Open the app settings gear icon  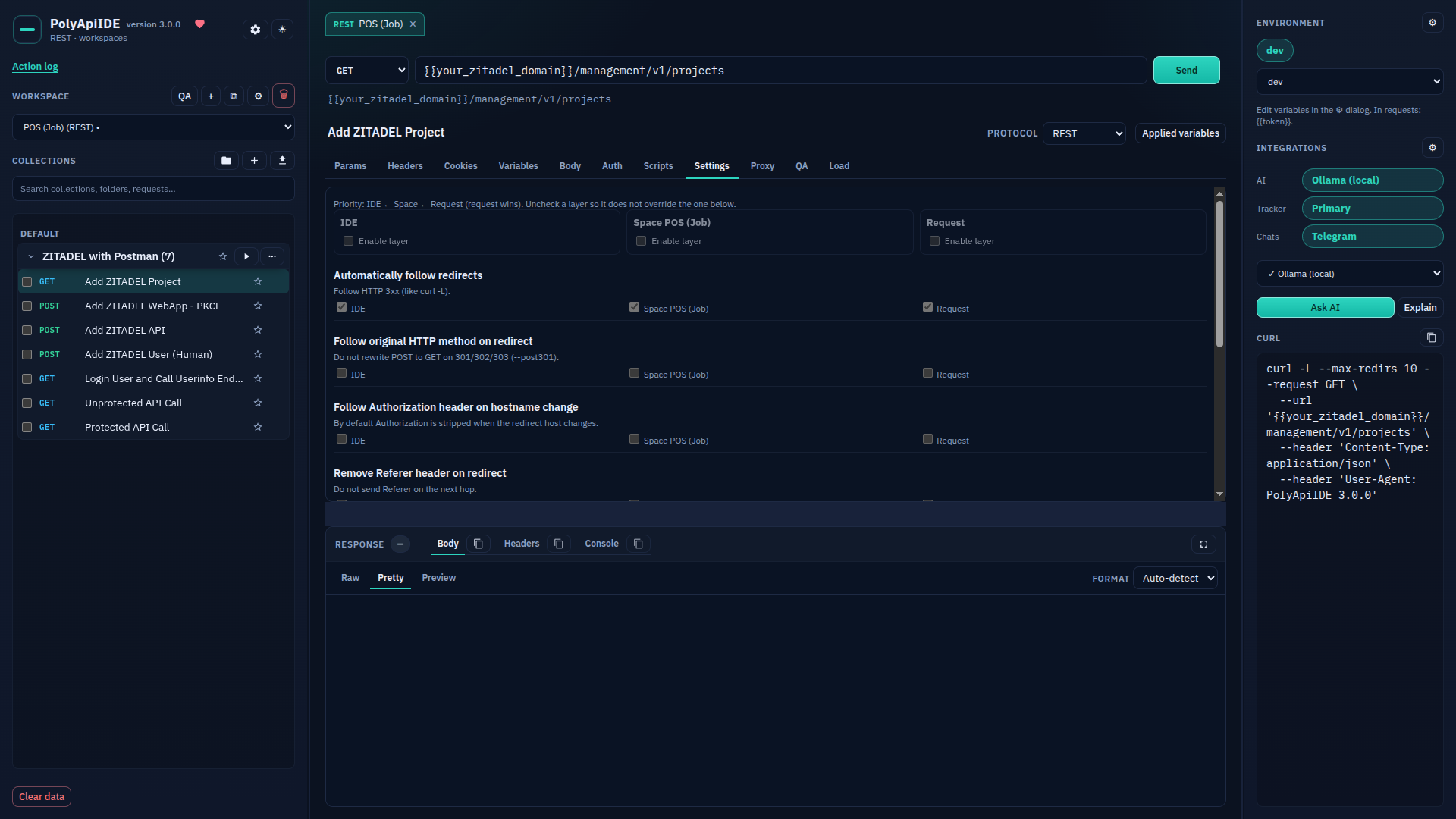pos(256,30)
